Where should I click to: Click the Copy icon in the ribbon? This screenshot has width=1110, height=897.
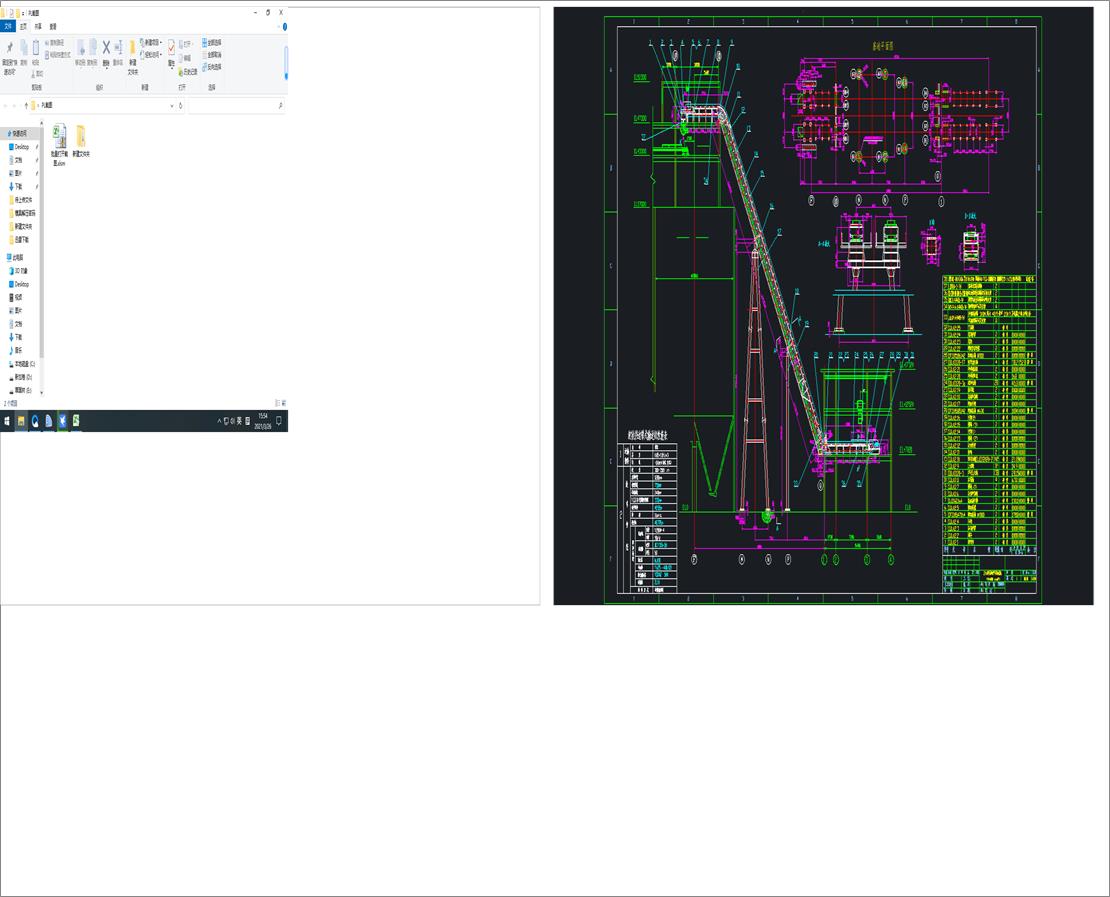point(23,48)
